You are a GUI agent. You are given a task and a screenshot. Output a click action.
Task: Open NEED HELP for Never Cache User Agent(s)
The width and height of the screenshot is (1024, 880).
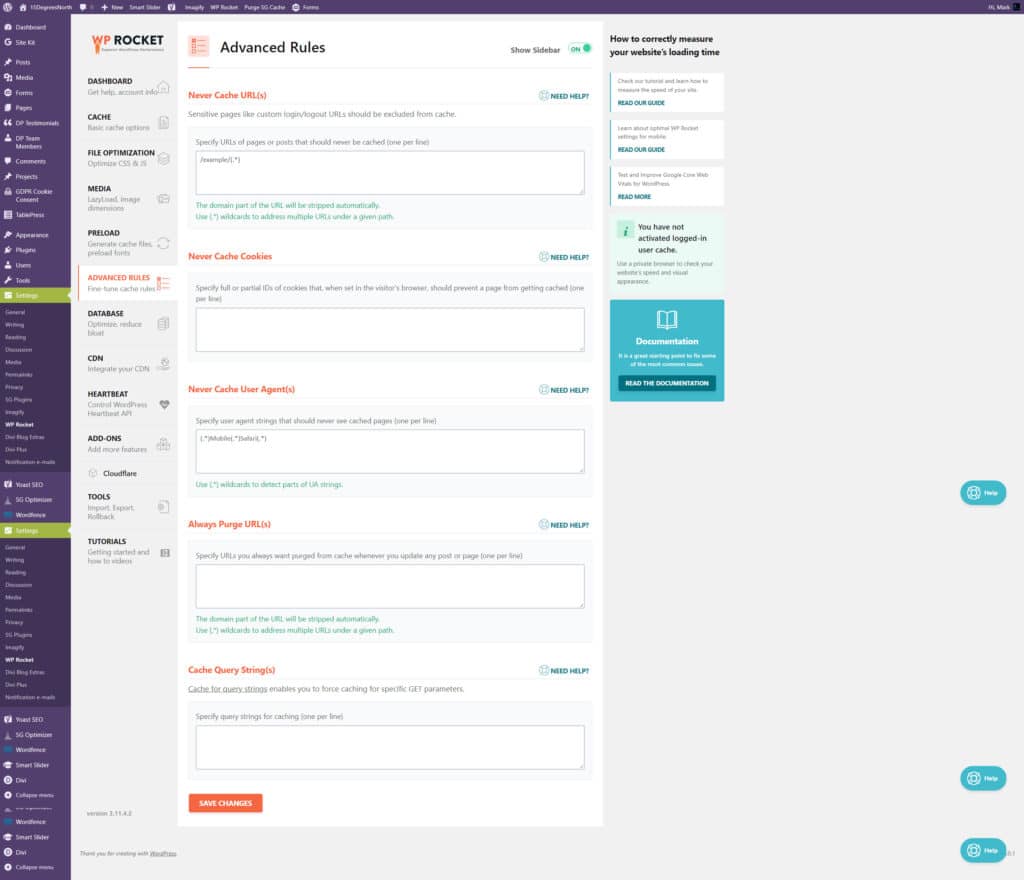click(564, 390)
